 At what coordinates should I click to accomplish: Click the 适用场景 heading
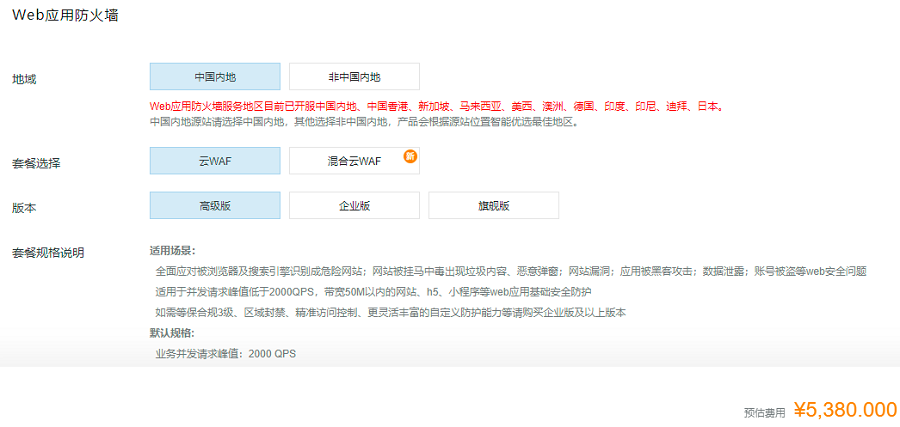tap(172, 251)
